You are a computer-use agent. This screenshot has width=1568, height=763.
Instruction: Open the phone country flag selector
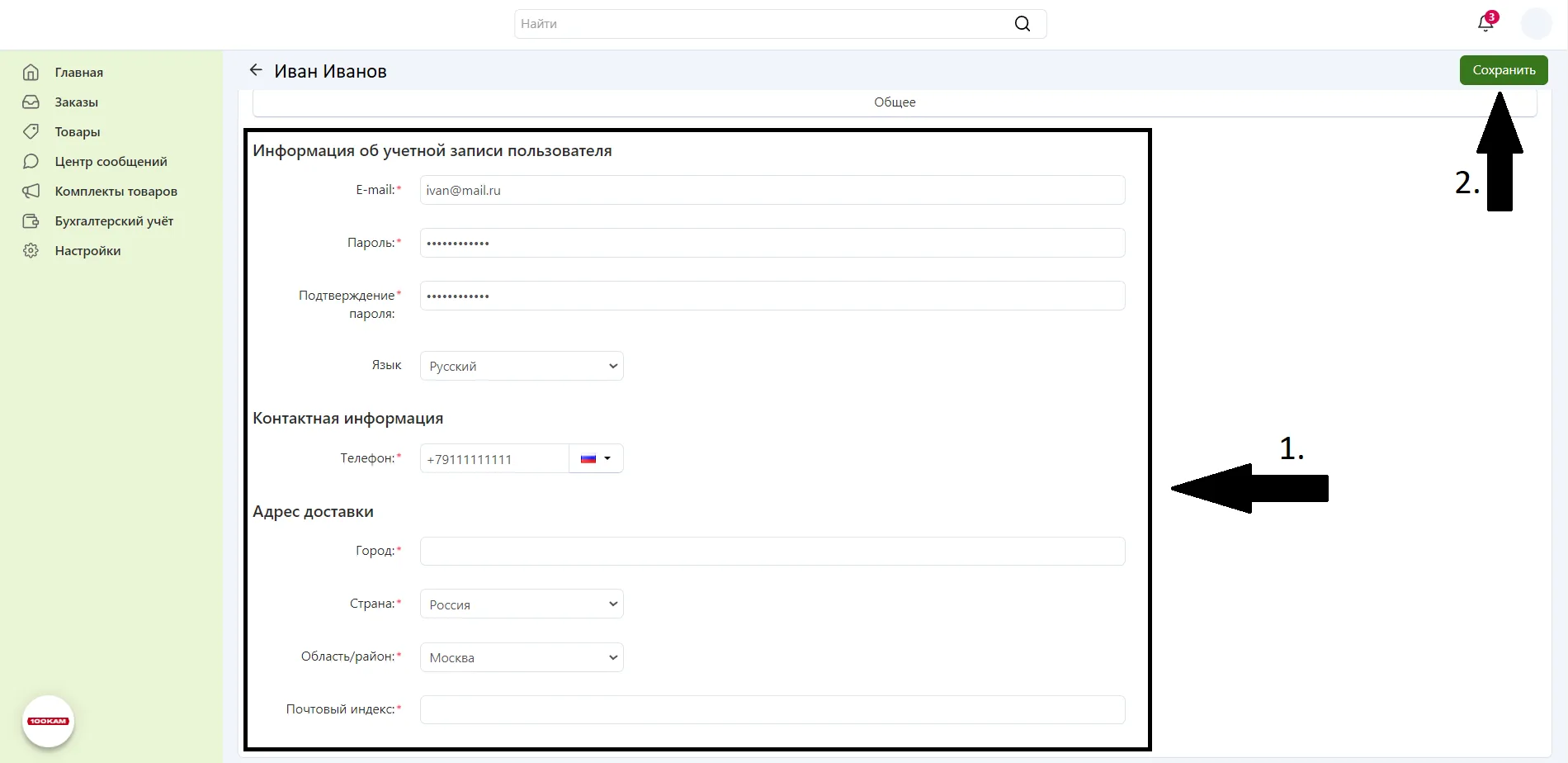point(596,458)
